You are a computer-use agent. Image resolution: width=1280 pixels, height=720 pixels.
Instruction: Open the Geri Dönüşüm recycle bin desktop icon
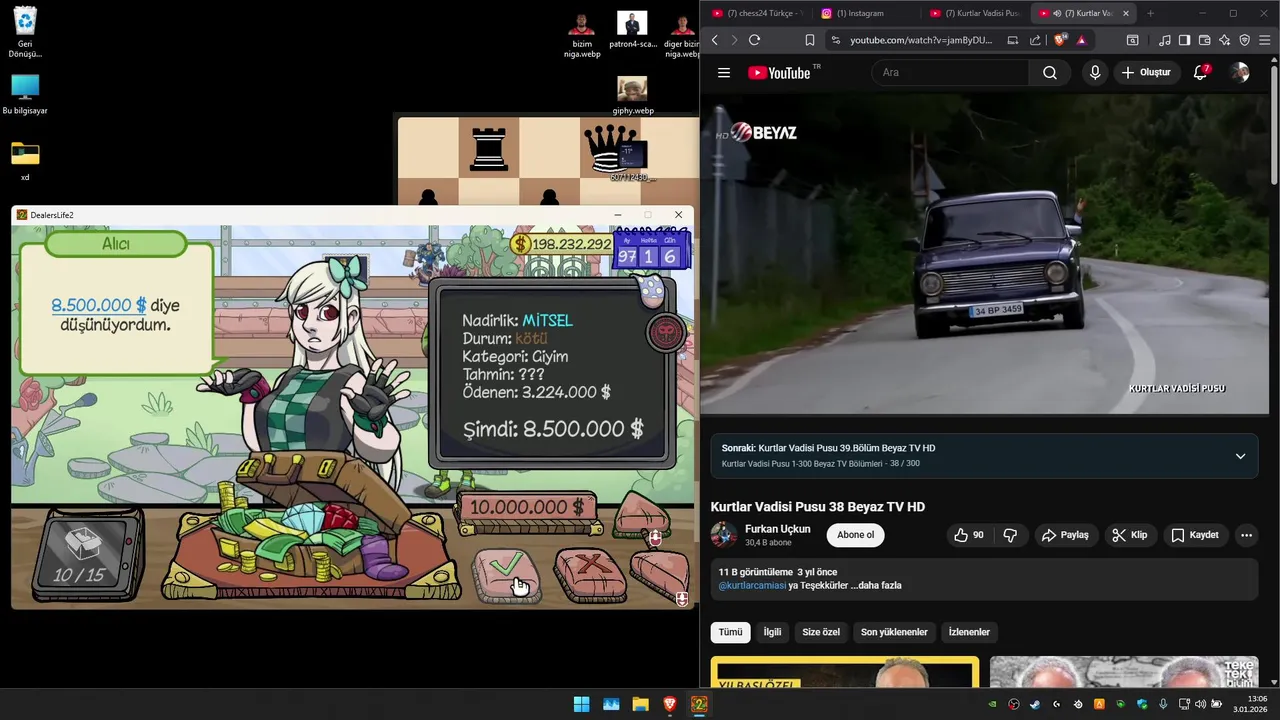click(x=25, y=33)
